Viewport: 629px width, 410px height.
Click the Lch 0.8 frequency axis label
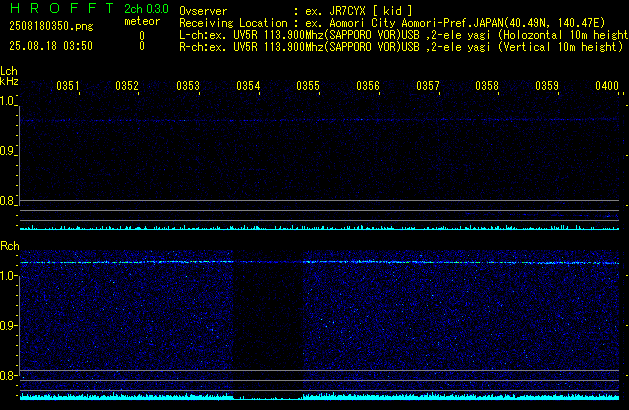(x=7, y=201)
